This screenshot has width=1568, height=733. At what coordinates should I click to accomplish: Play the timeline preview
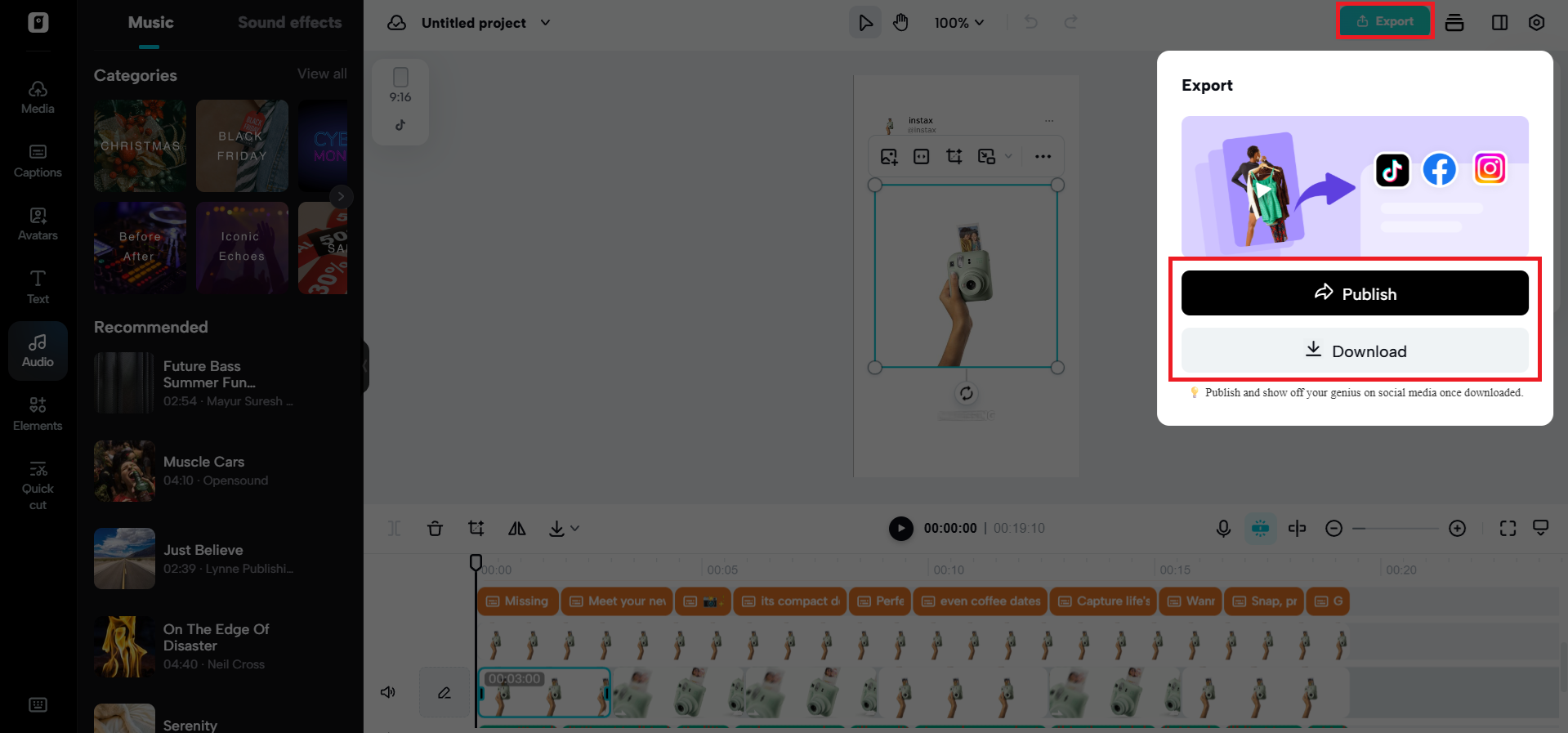pyautogui.click(x=900, y=529)
